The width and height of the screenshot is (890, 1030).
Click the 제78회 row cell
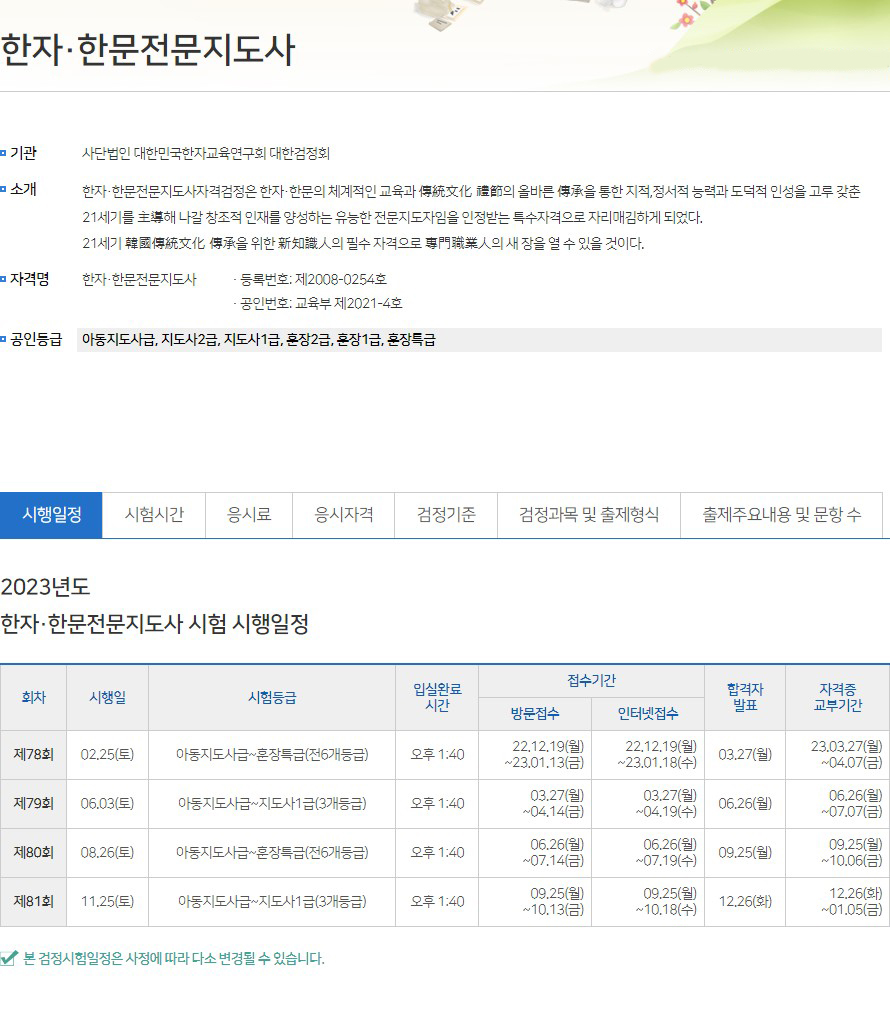pos(33,755)
